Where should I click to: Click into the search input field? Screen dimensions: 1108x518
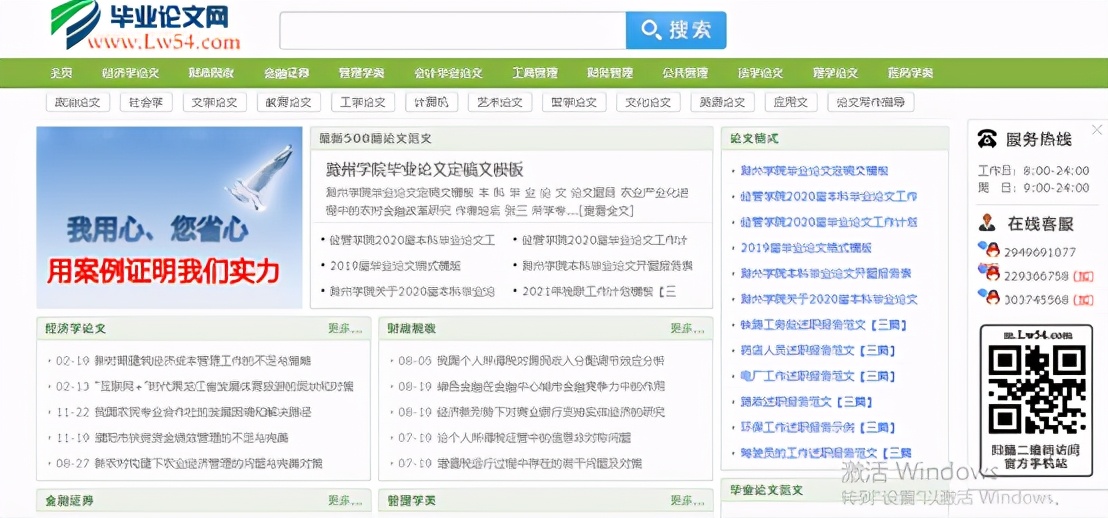click(452, 30)
